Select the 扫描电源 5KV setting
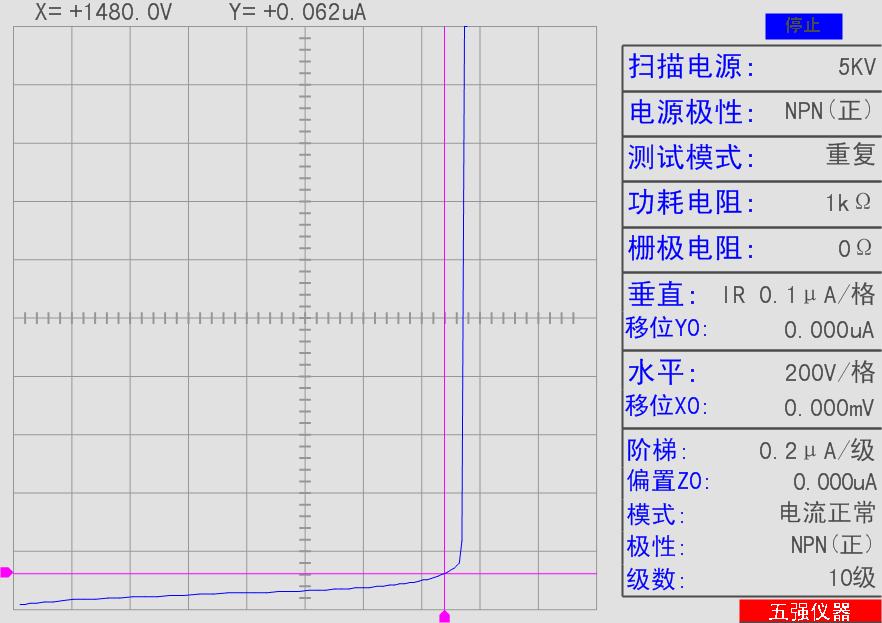 pyautogui.click(x=751, y=67)
